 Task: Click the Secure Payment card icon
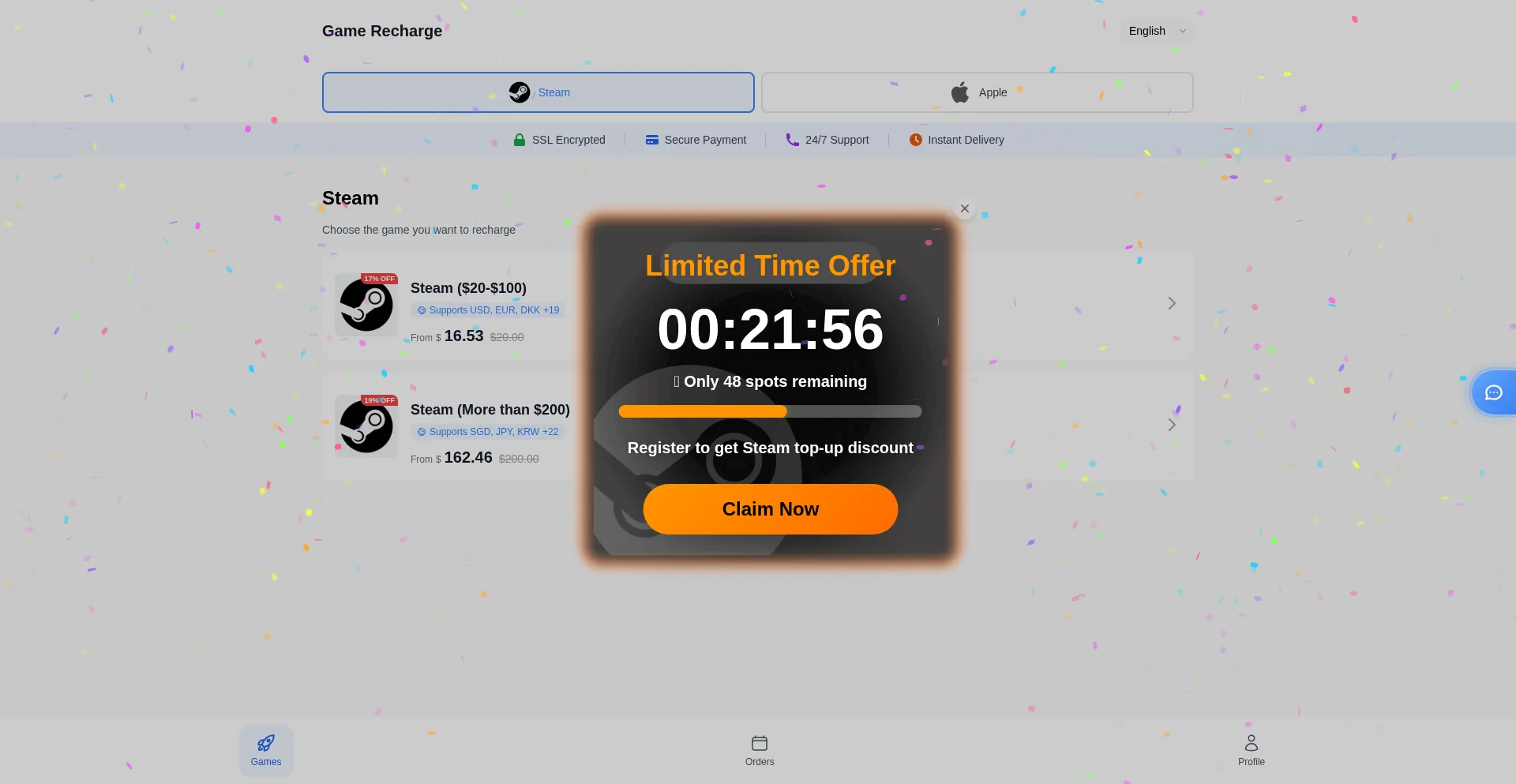tap(652, 140)
